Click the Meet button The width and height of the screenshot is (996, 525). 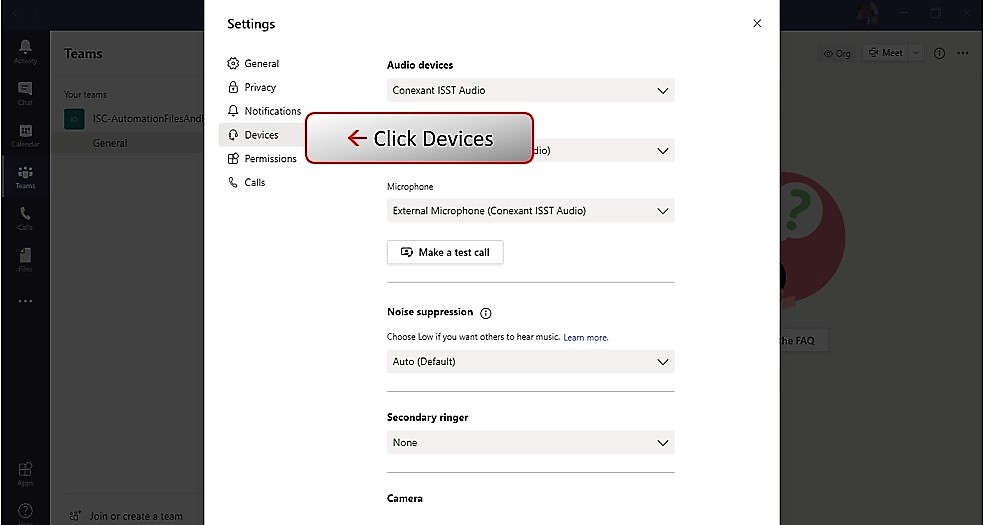pos(886,53)
